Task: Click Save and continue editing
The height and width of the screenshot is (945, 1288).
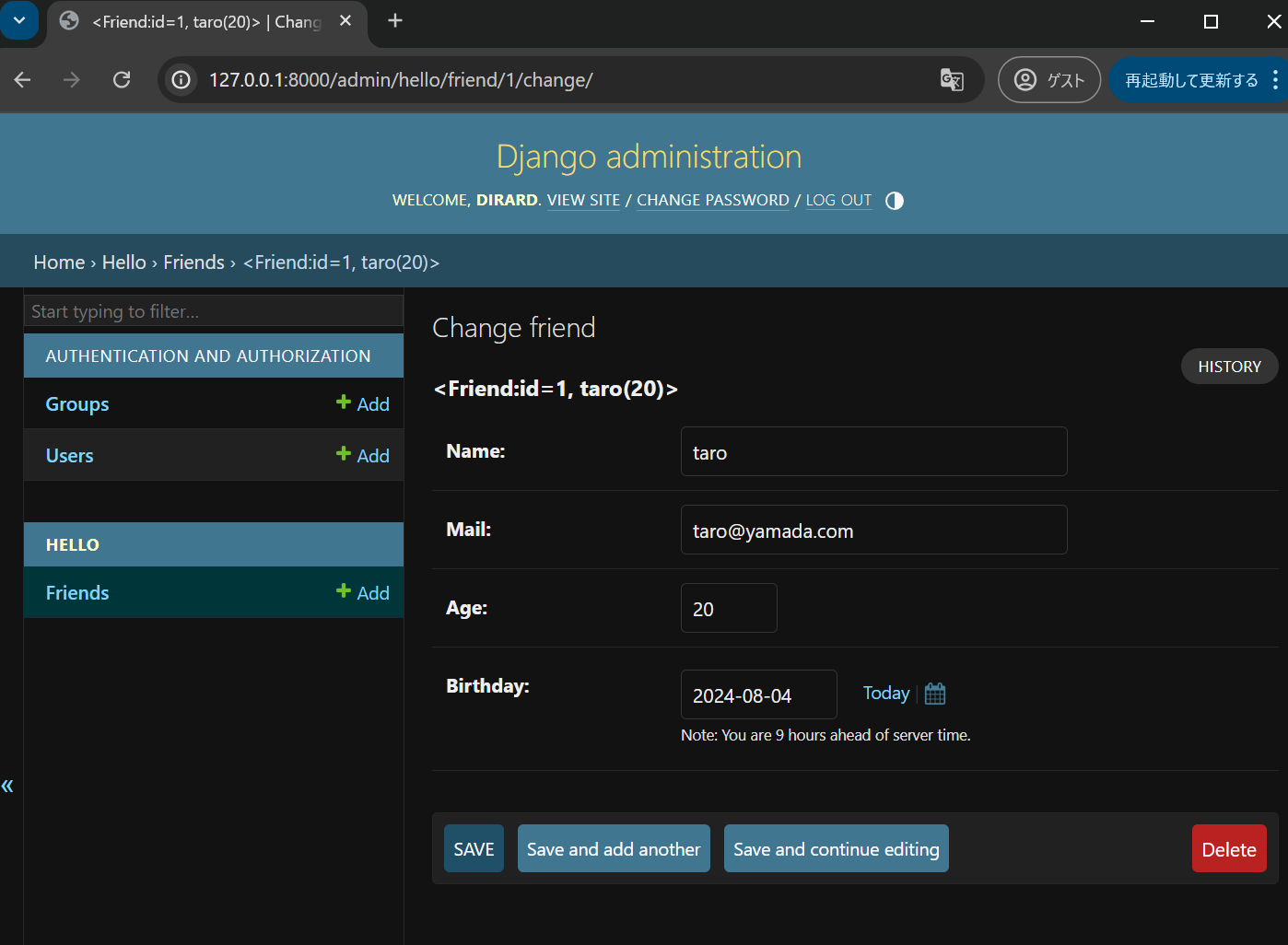Action: point(837,848)
